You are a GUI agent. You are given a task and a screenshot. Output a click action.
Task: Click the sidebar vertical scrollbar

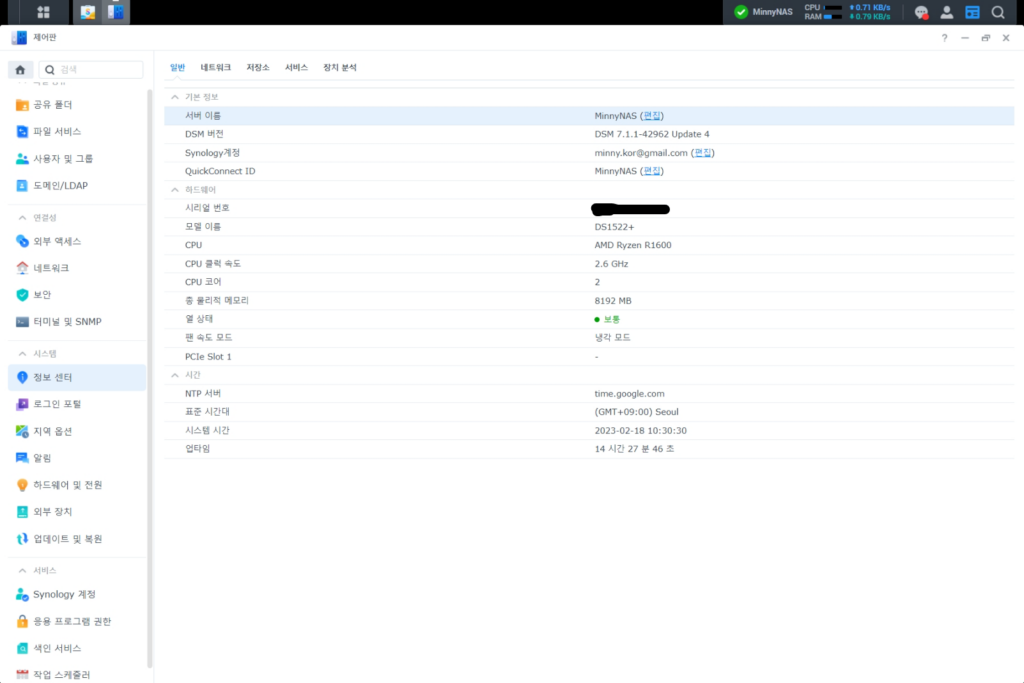pyautogui.click(x=150, y=379)
